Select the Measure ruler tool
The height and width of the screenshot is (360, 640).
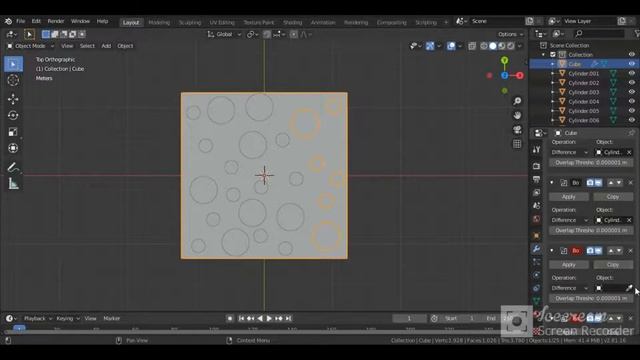13,184
